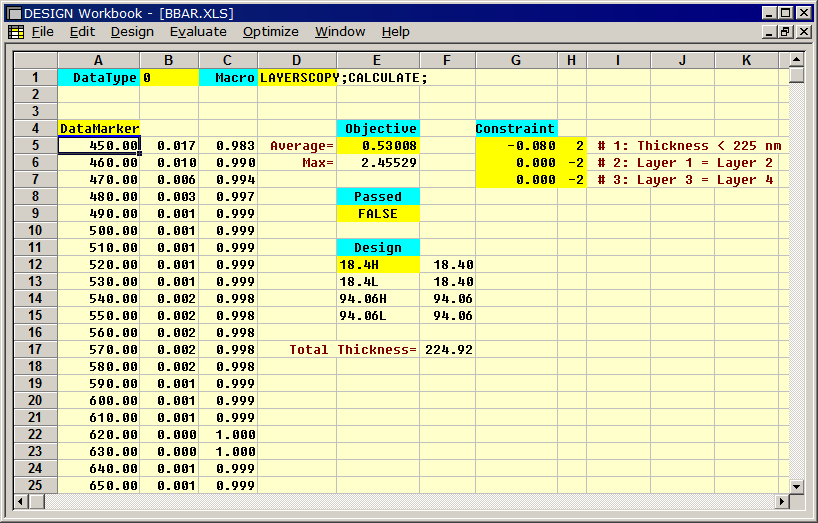The image size is (818, 523).
Task: Open the Design menu
Action: (x=132, y=32)
